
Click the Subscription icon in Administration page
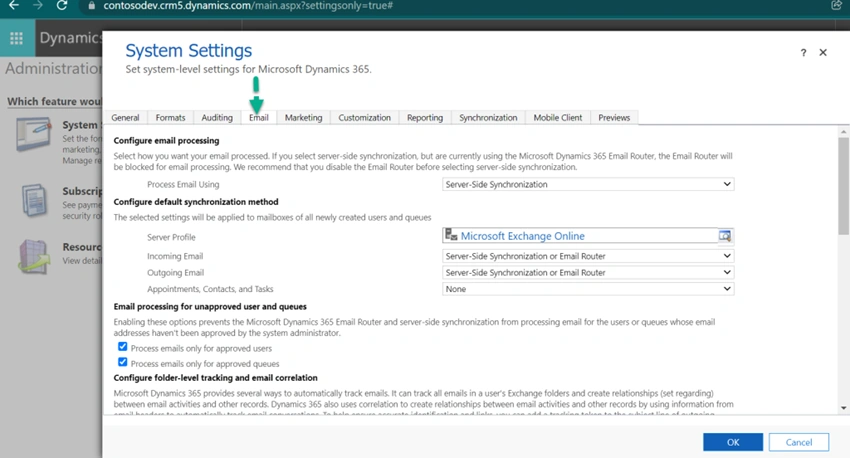(34, 201)
